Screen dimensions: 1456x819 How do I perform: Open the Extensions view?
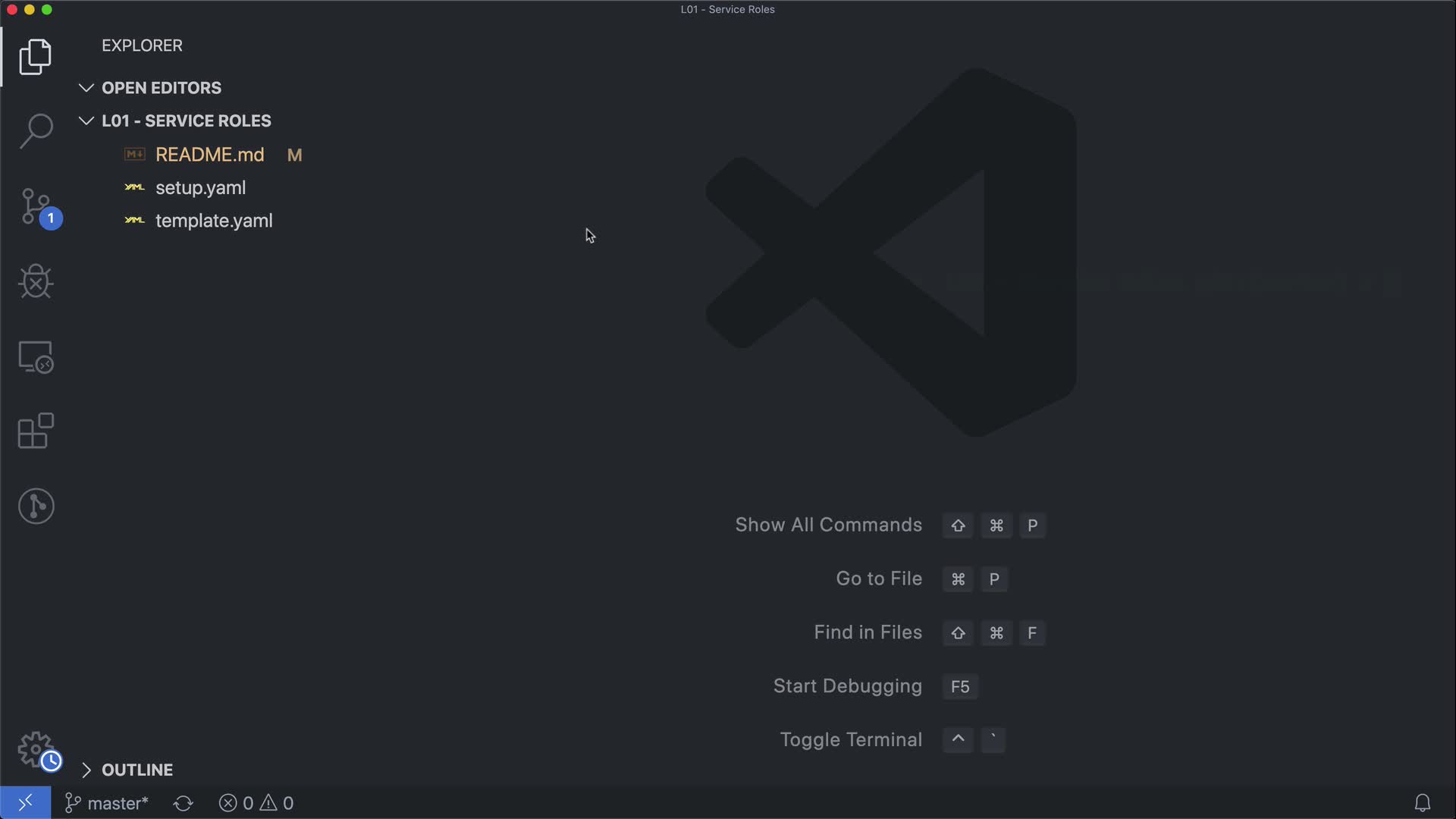click(x=35, y=431)
